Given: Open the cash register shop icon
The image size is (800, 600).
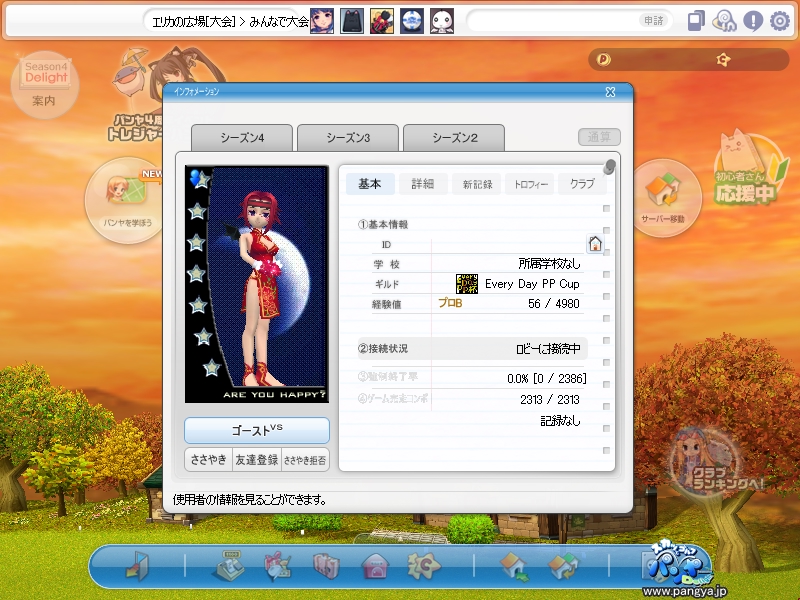Looking at the screenshot, I should (228, 565).
